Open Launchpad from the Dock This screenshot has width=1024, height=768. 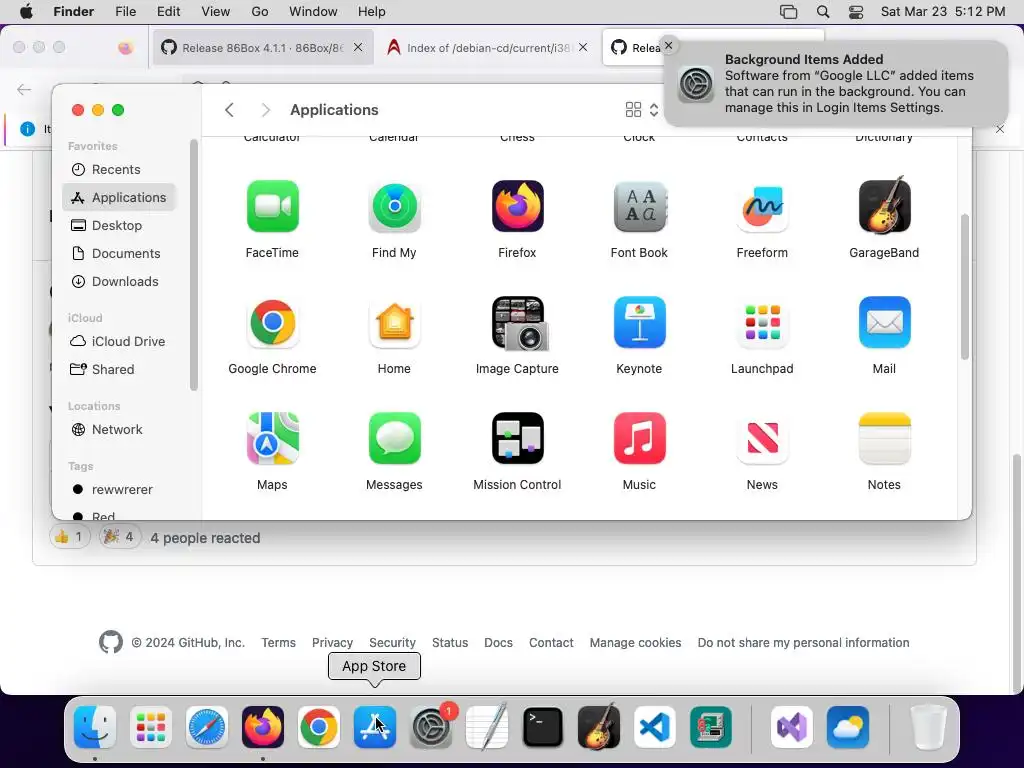point(151,727)
